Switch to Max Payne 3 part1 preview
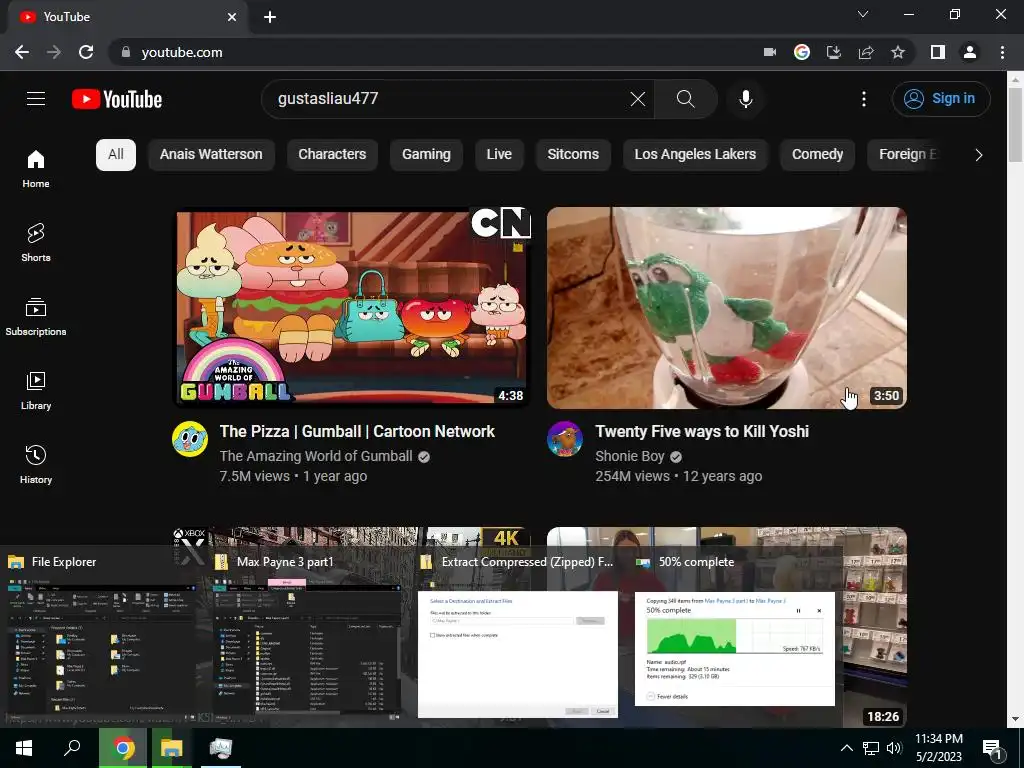 (307, 635)
